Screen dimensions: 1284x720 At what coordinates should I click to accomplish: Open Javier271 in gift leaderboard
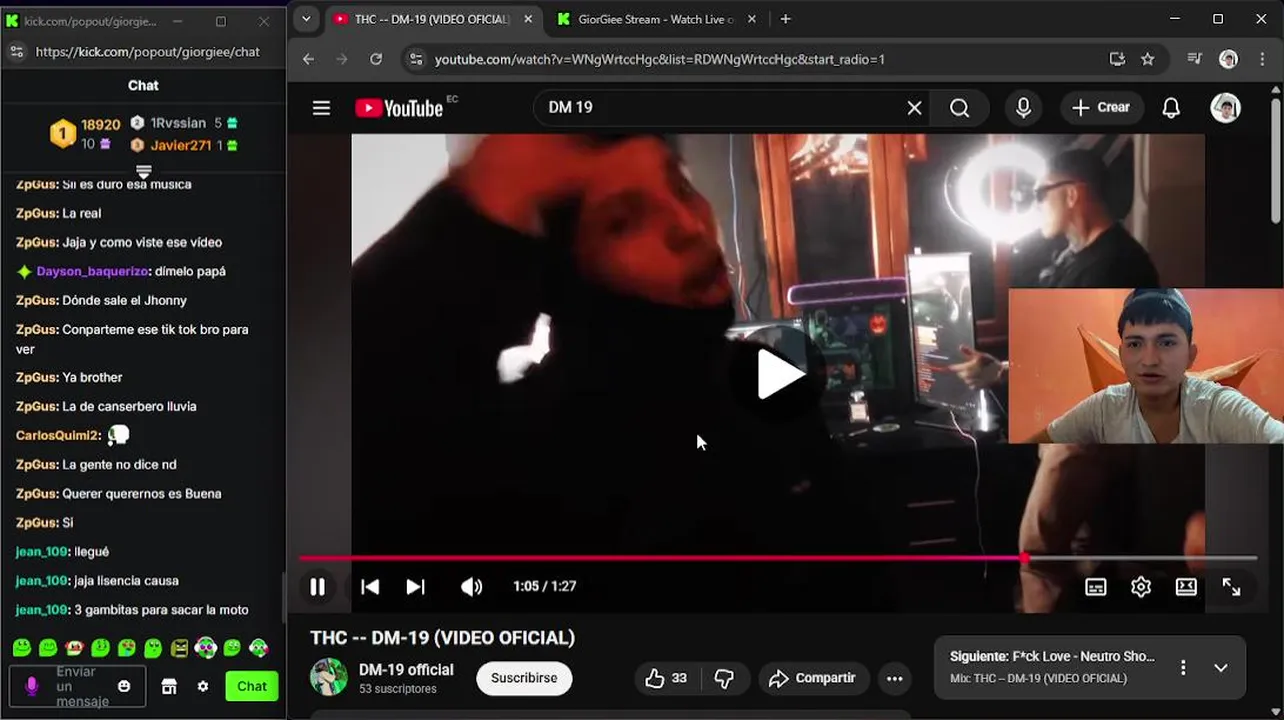[x=181, y=145]
